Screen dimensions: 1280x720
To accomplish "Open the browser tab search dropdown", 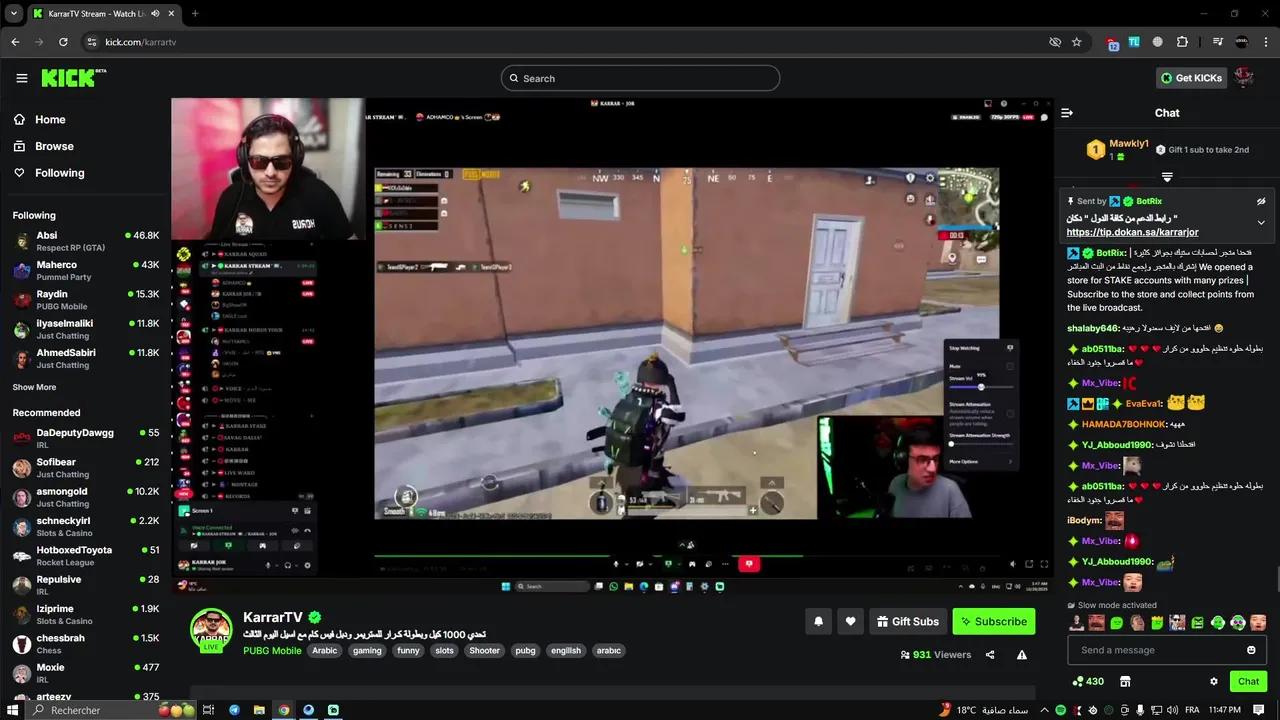I will (13, 13).
